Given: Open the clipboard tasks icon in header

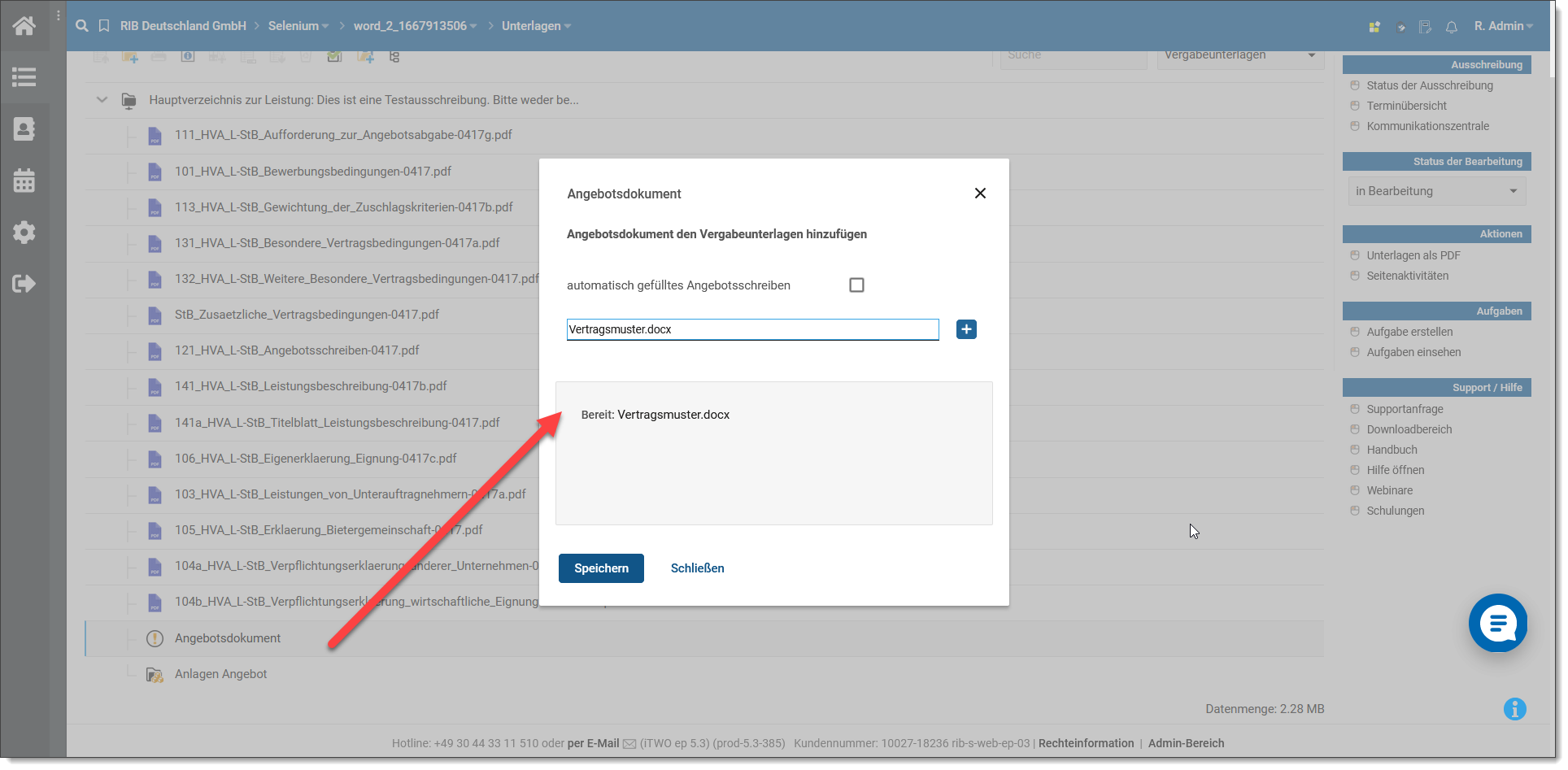Looking at the screenshot, I should [1400, 27].
